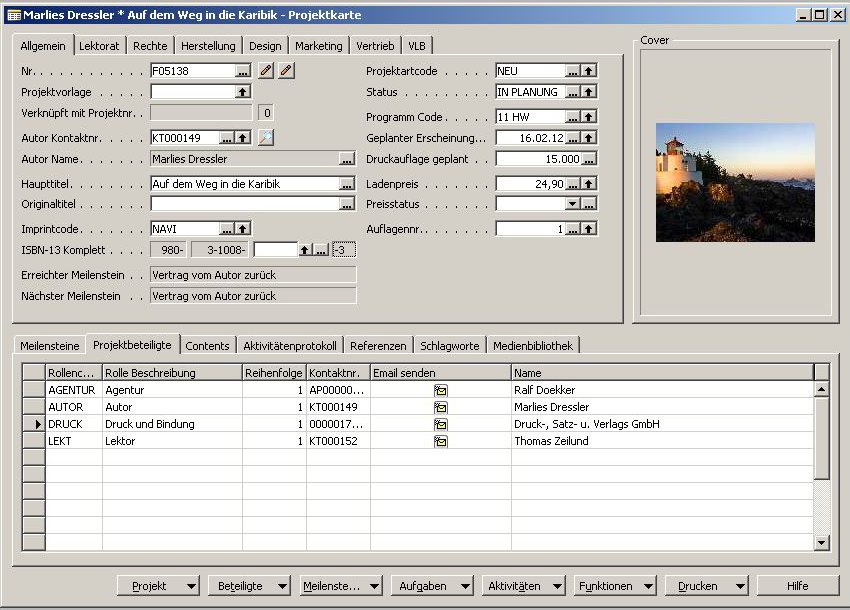Click the first pencil edit icon beside Nr.
850x610 pixels.
pos(266,70)
